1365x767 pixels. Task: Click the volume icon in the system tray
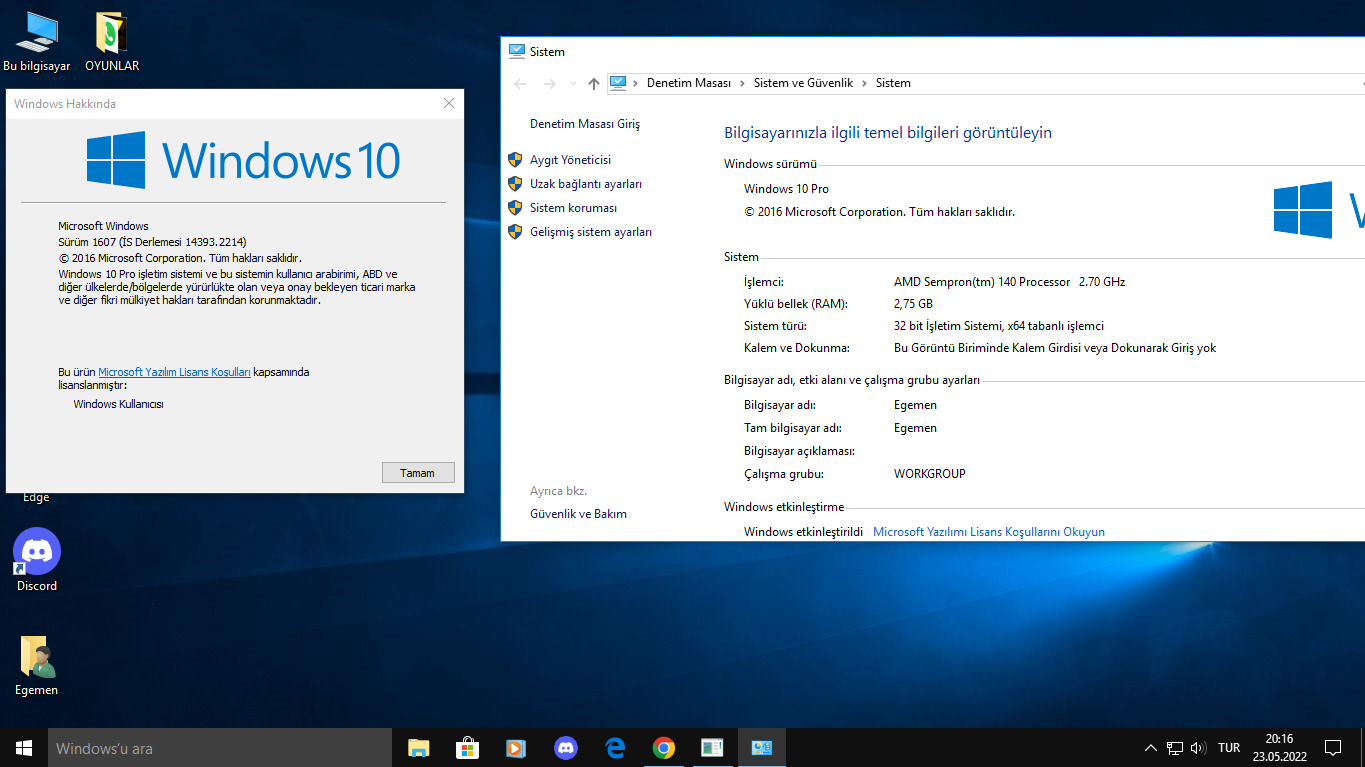pyautogui.click(x=1198, y=748)
